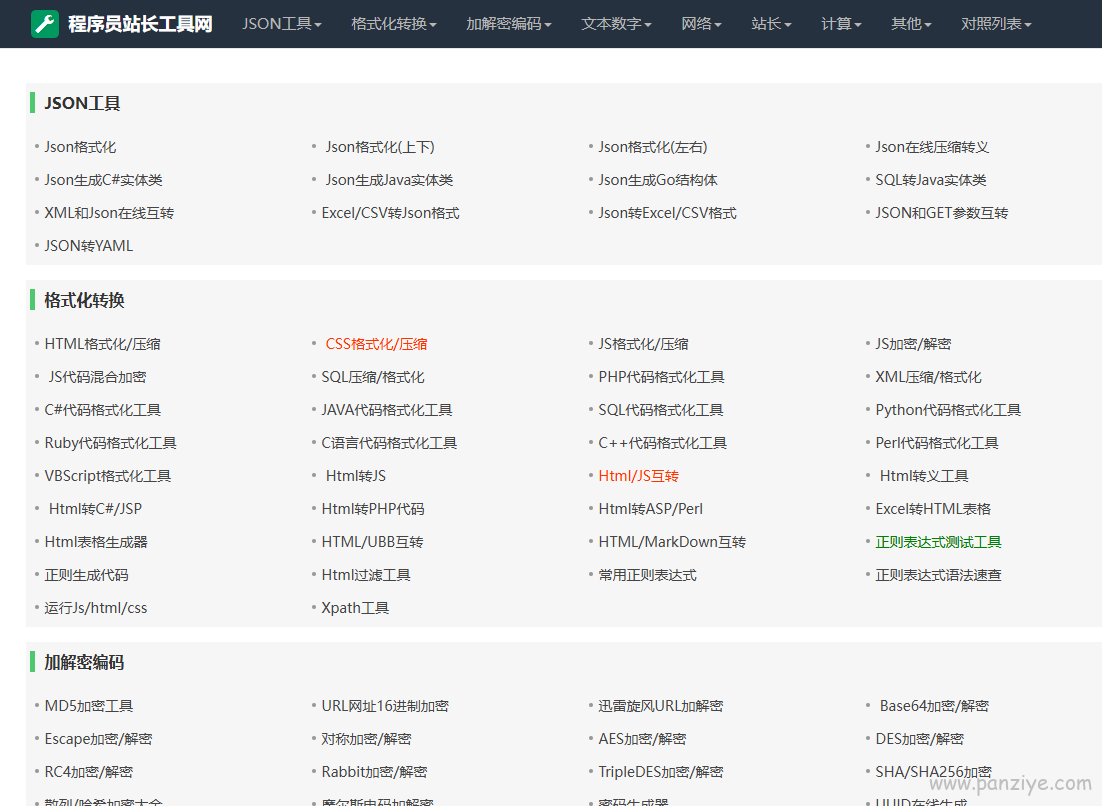
Task: Open the 加解密编码 dropdown in navbar
Action: coord(508,24)
